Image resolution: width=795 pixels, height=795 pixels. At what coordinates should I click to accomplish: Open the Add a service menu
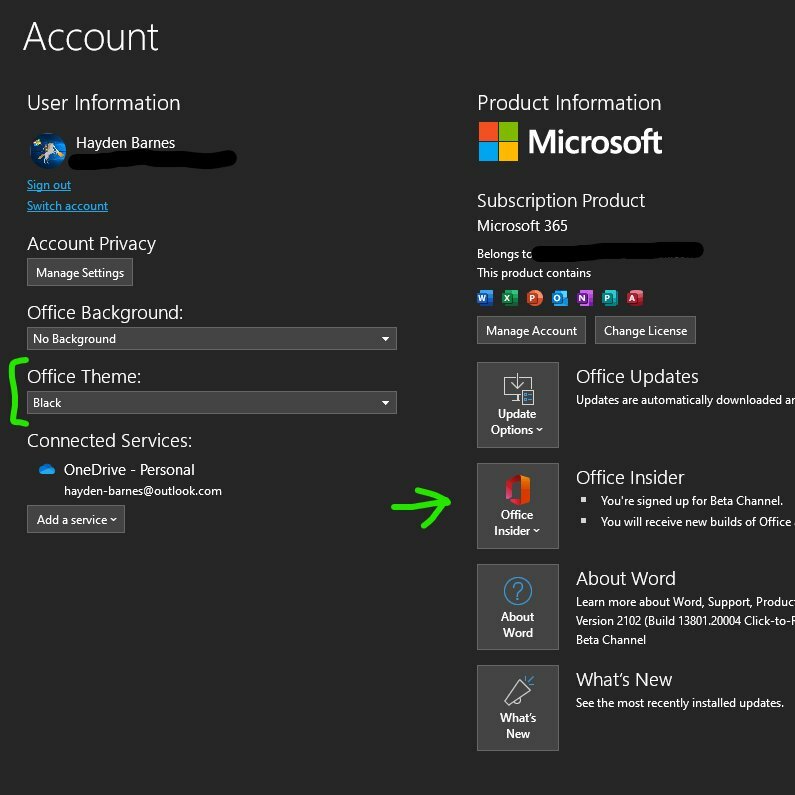click(x=76, y=519)
